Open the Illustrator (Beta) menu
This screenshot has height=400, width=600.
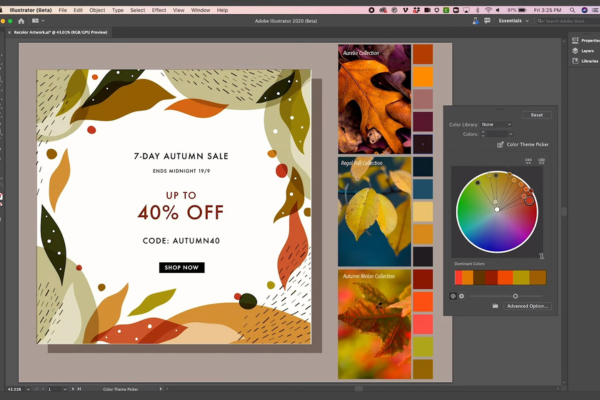tap(31, 10)
